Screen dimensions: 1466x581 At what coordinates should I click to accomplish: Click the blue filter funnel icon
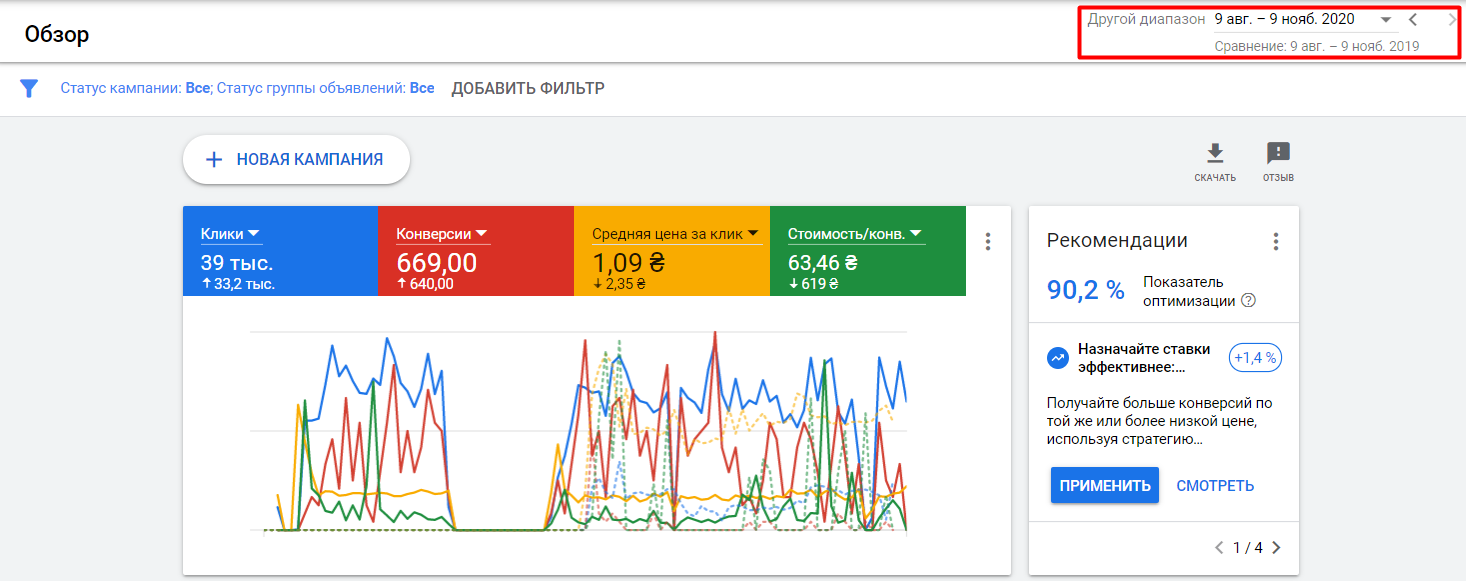coord(29,88)
